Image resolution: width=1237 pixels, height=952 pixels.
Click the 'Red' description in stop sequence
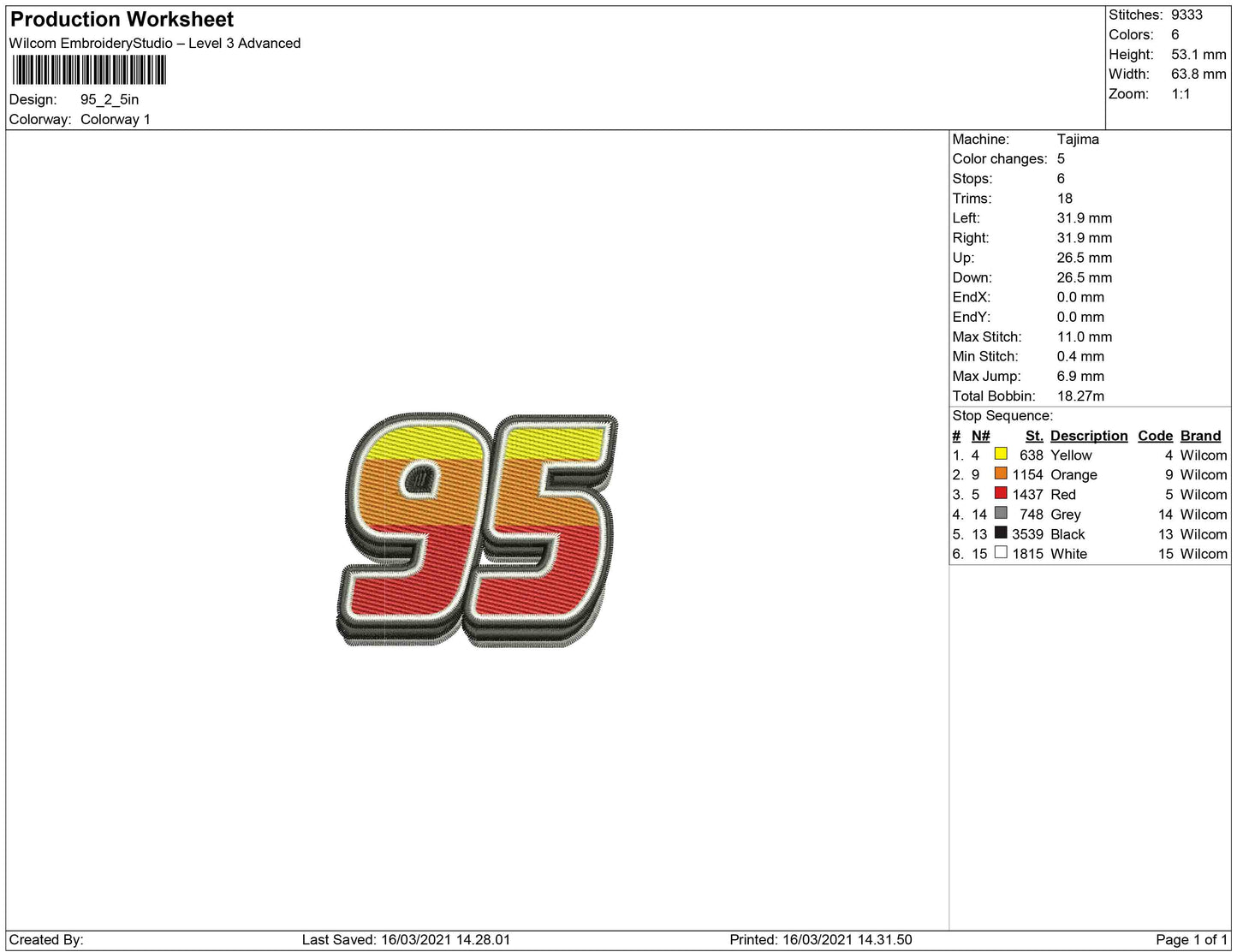(x=1063, y=495)
